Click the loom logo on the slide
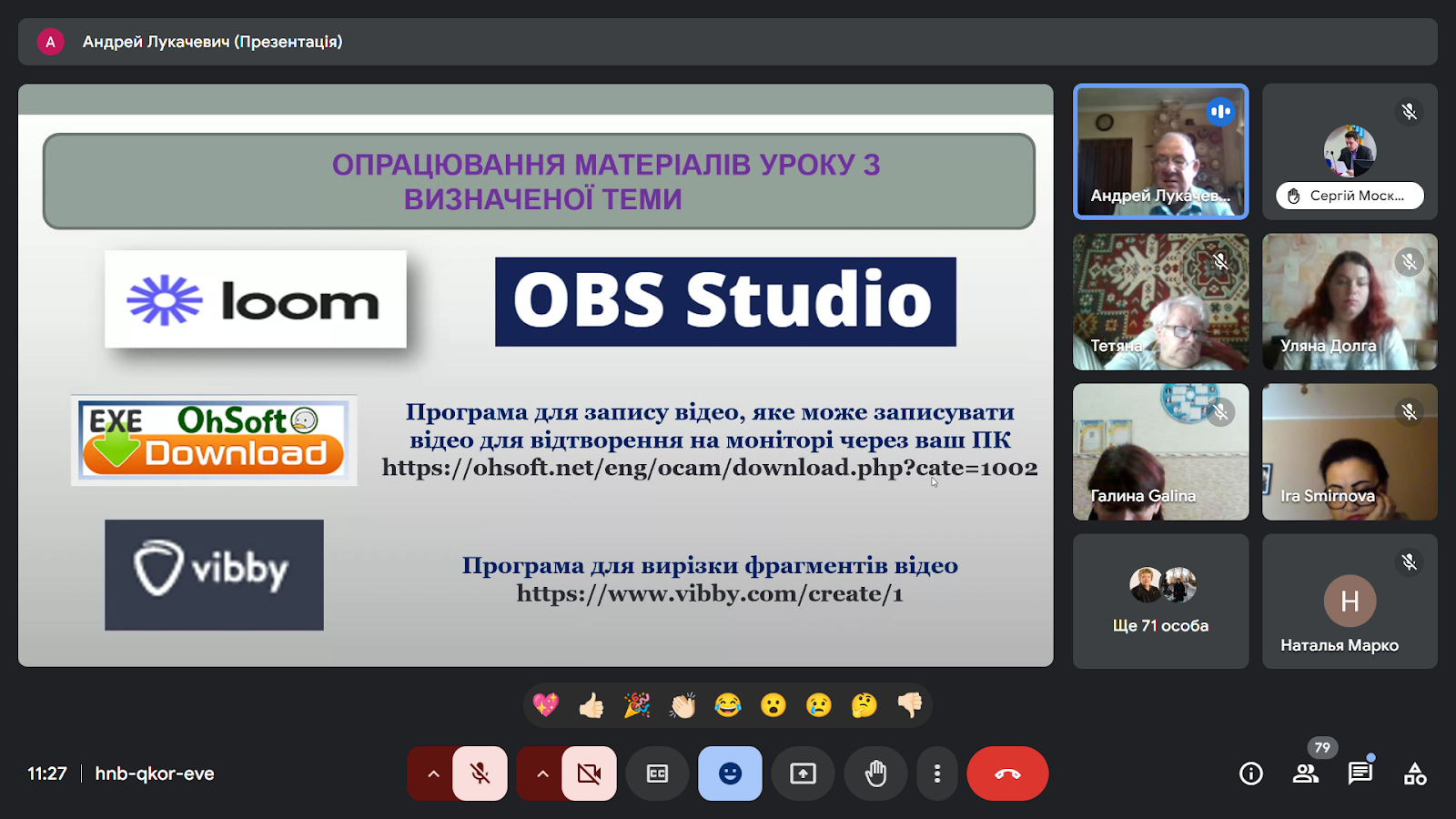 tap(256, 299)
